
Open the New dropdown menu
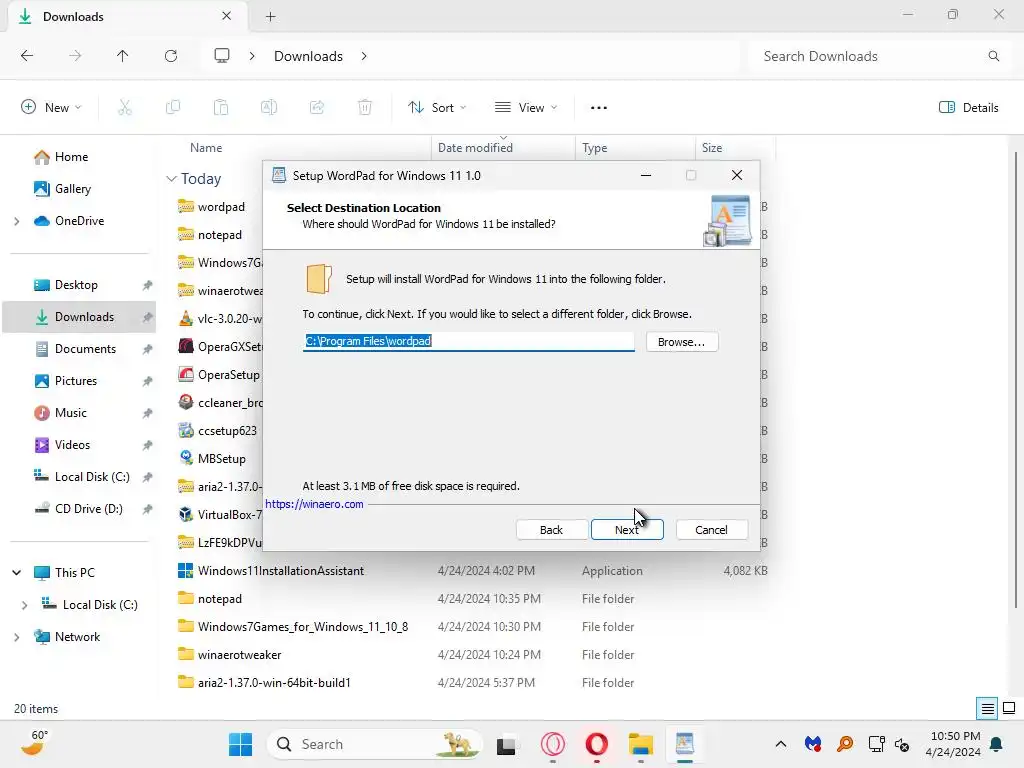[51, 107]
